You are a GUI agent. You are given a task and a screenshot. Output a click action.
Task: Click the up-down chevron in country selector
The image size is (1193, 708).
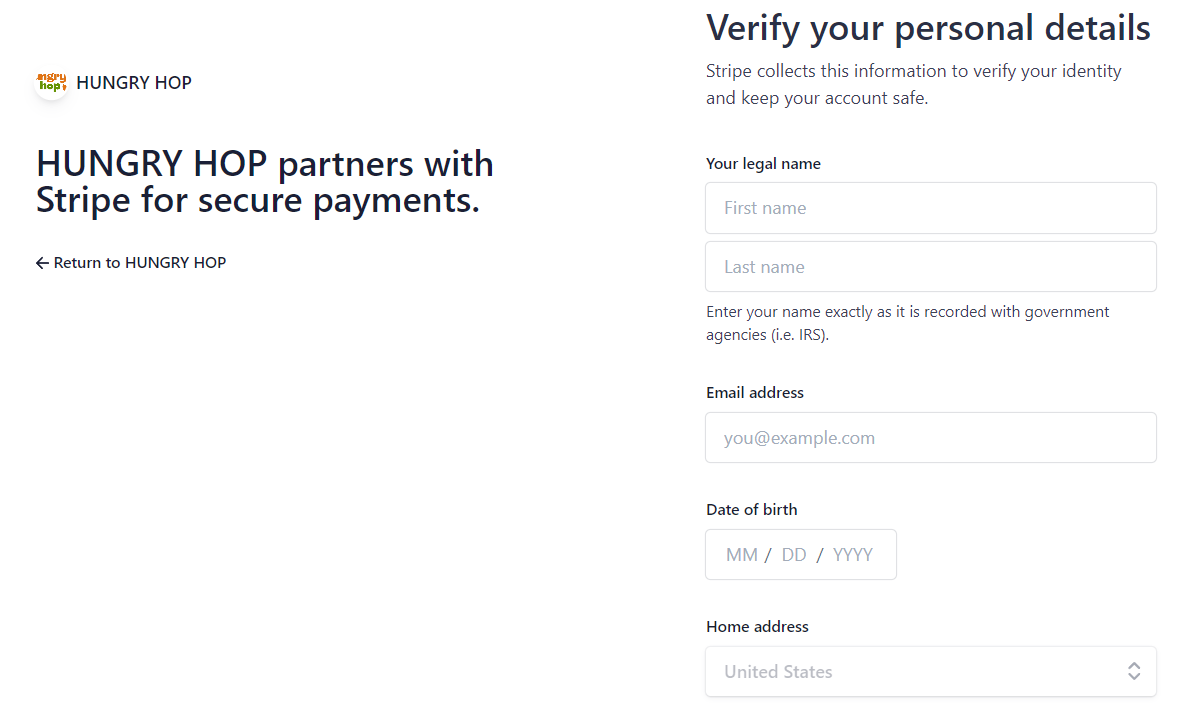1134,672
